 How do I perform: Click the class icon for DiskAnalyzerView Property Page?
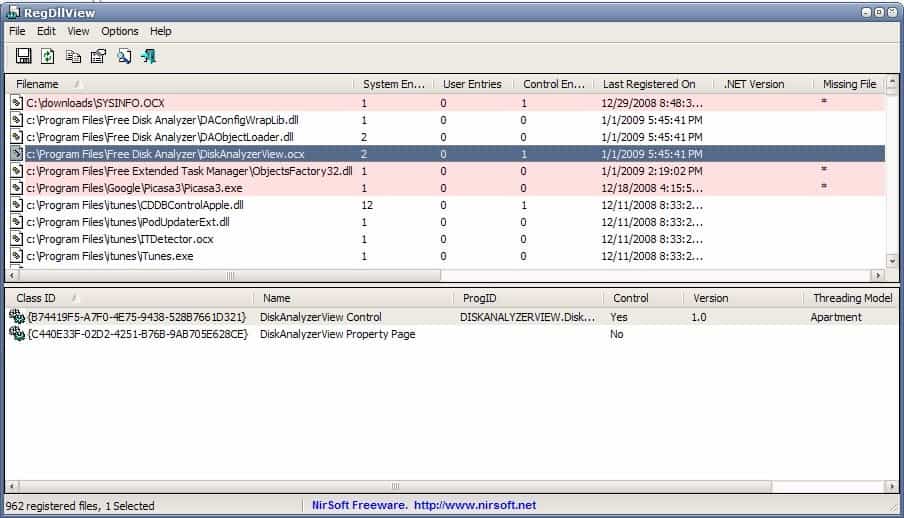pos(17,334)
